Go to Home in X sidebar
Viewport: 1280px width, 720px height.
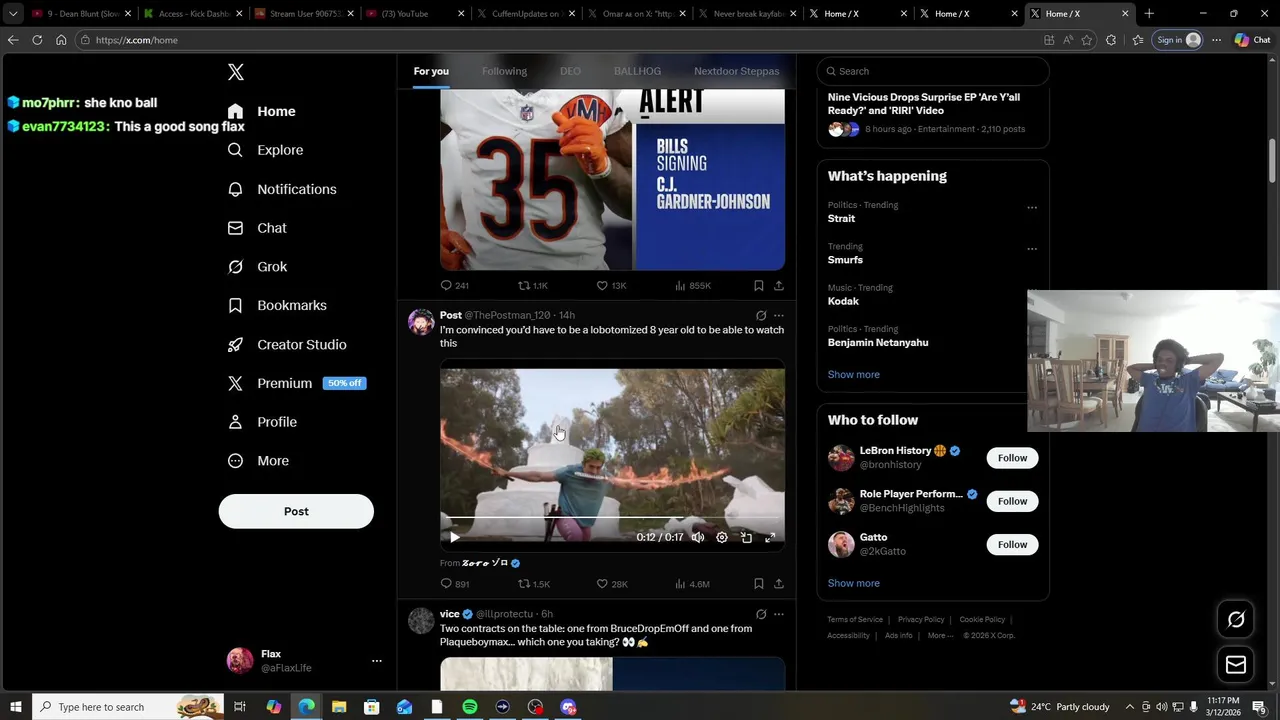coord(261,111)
